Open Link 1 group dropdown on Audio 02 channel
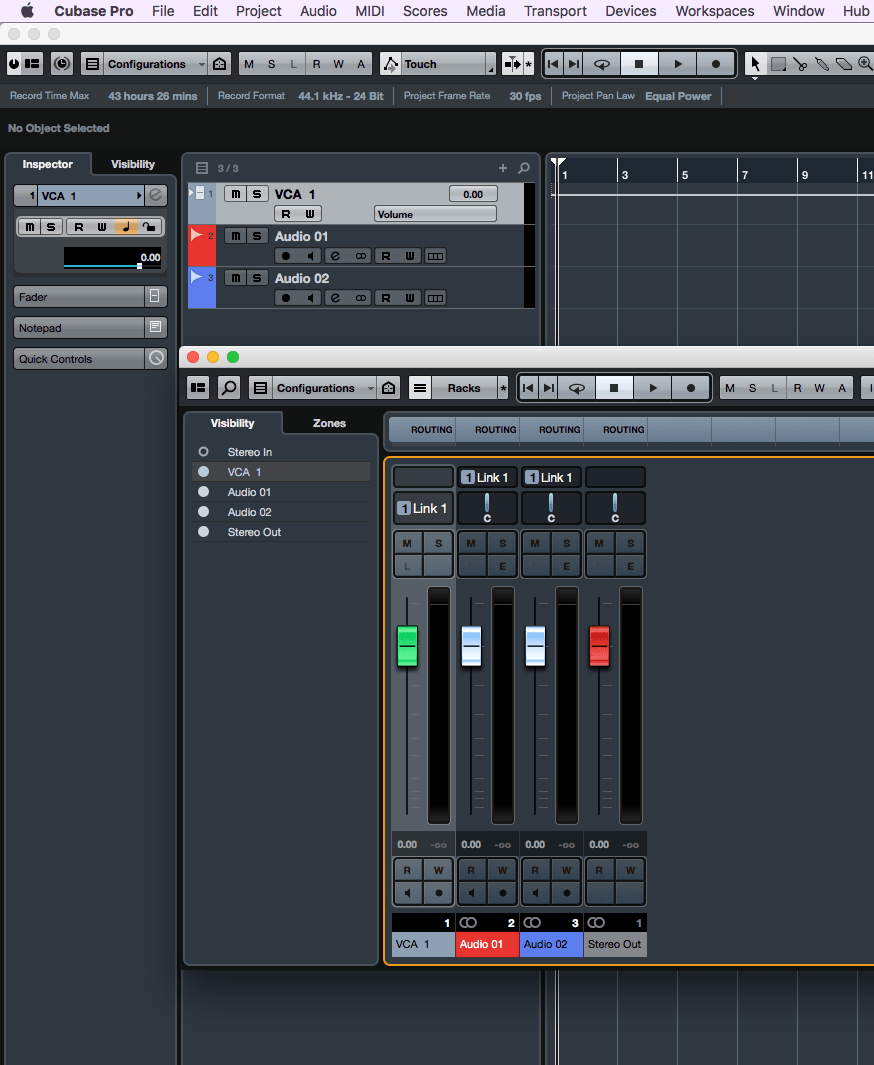Image resolution: width=874 pixels, height=1065 pixels. coord(551,477)
